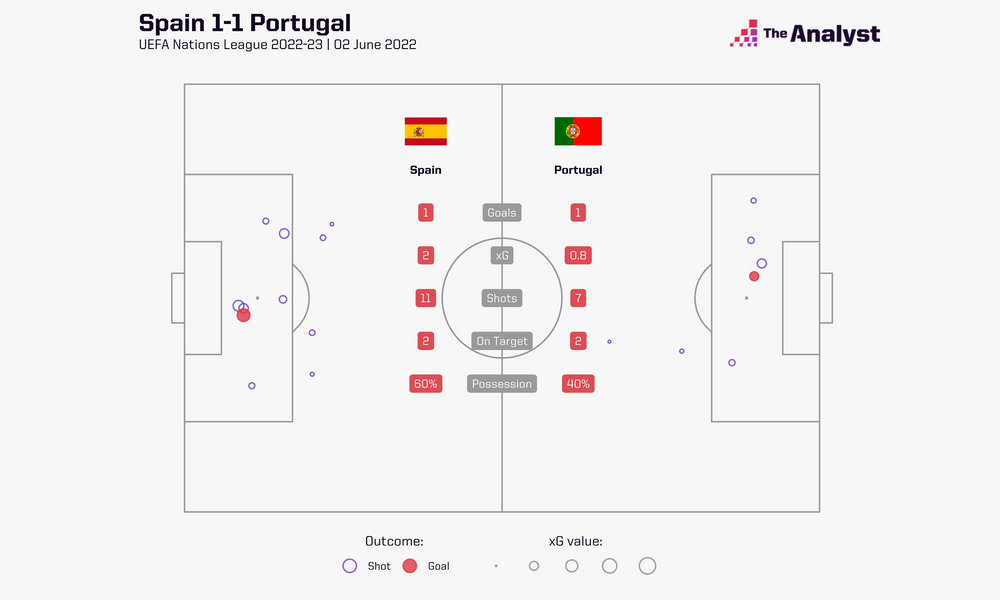The width and height of the screenshot is (1000, 600).
Task: Click Spain's 11 shots value
Action: click(x=425, y=298)
